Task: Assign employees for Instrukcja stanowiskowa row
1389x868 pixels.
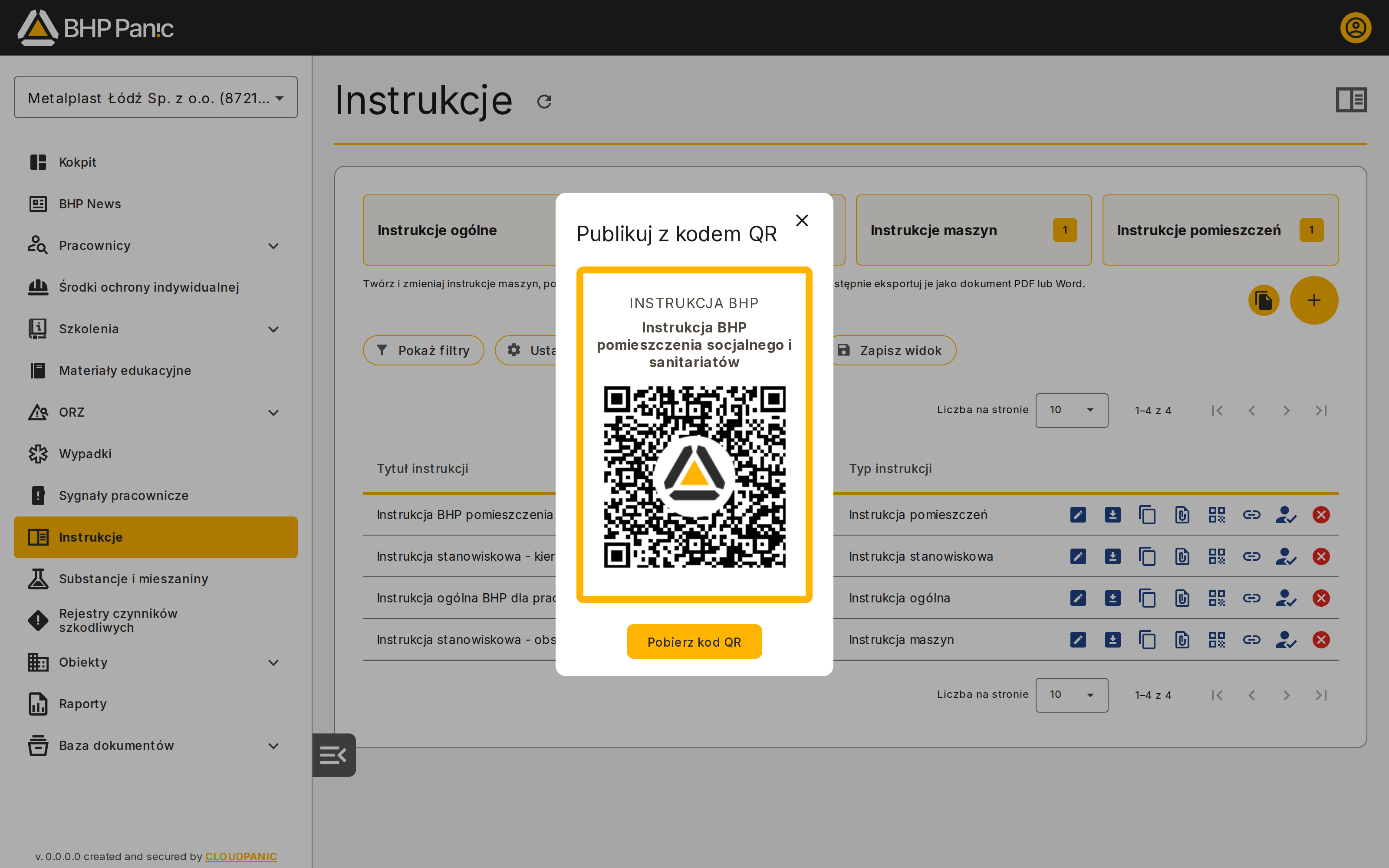Action: point(1286,556)
